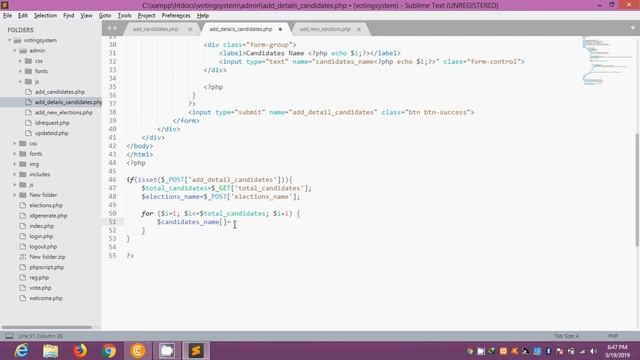Open reg.php file

coord(39,278)
